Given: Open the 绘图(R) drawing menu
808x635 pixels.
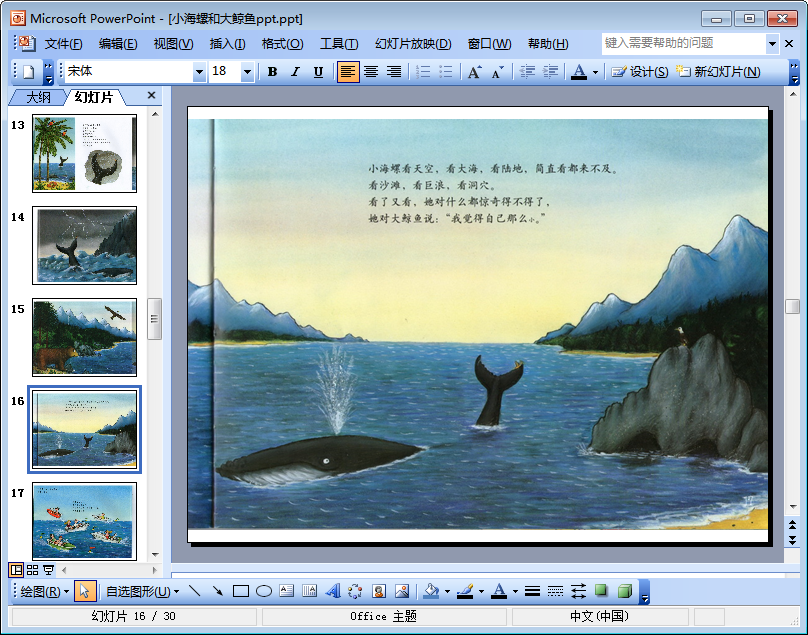Looking at the screenshot, I should click(44, 591).
